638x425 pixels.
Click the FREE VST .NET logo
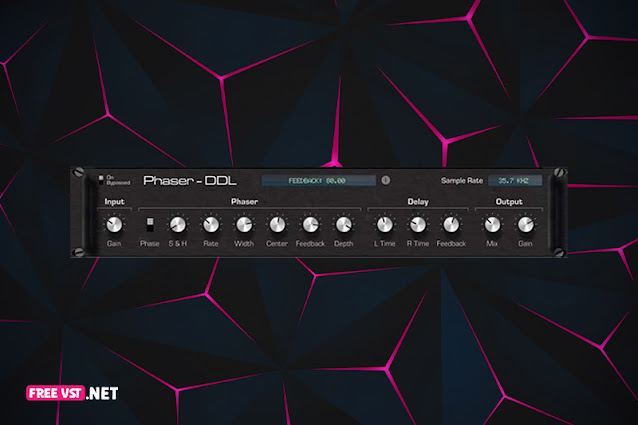tap(72, 393)
